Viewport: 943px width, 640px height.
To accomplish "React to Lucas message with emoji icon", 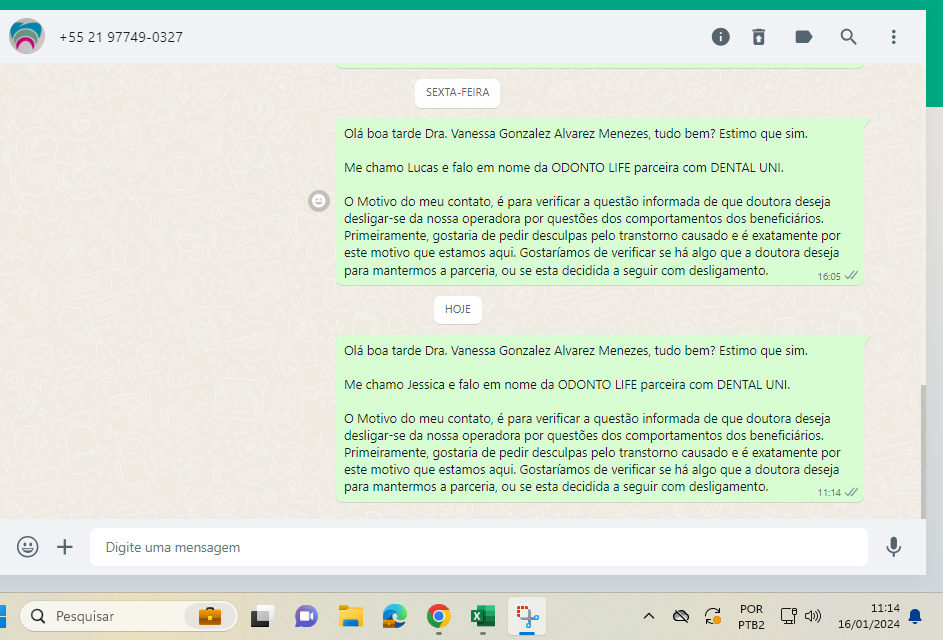I will click(319, 201).
